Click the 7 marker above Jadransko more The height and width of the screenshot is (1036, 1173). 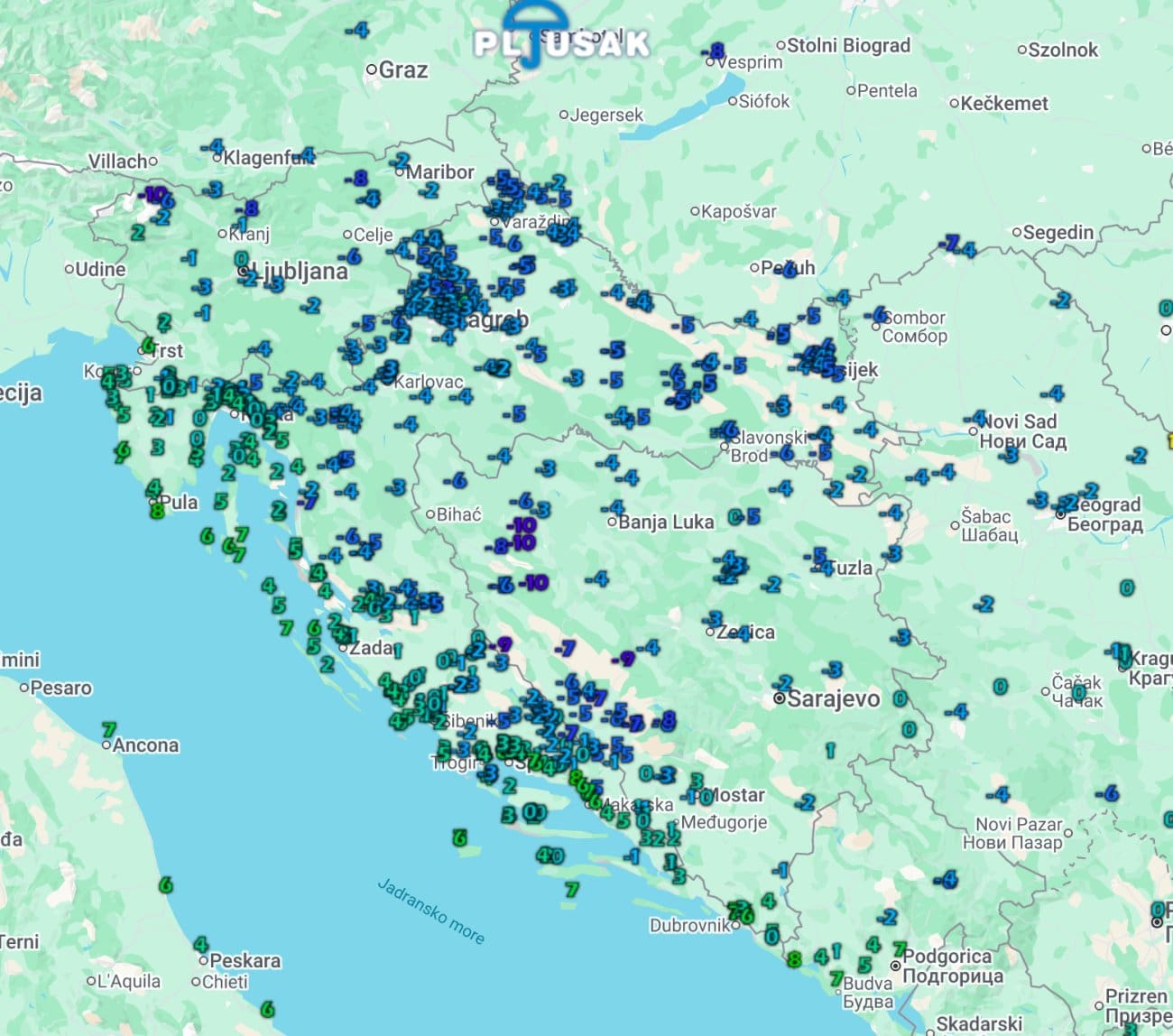[572, 889]
